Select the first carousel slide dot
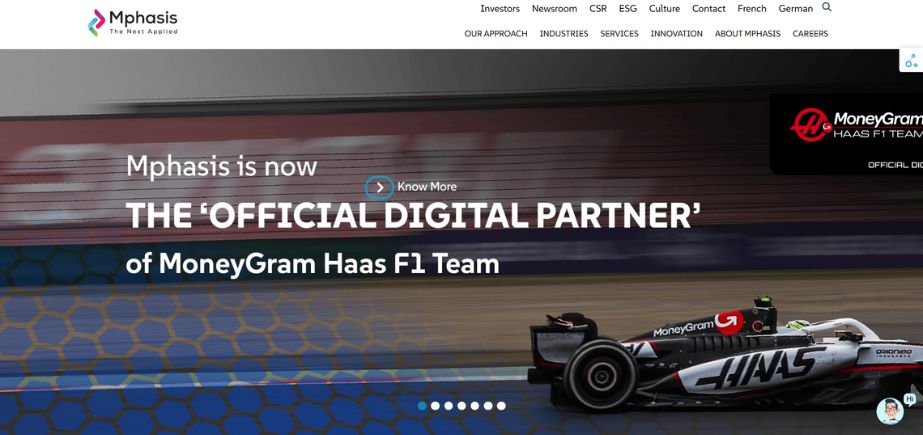The height and width of the screenshot is (435, 923). (x=422, y=406)
